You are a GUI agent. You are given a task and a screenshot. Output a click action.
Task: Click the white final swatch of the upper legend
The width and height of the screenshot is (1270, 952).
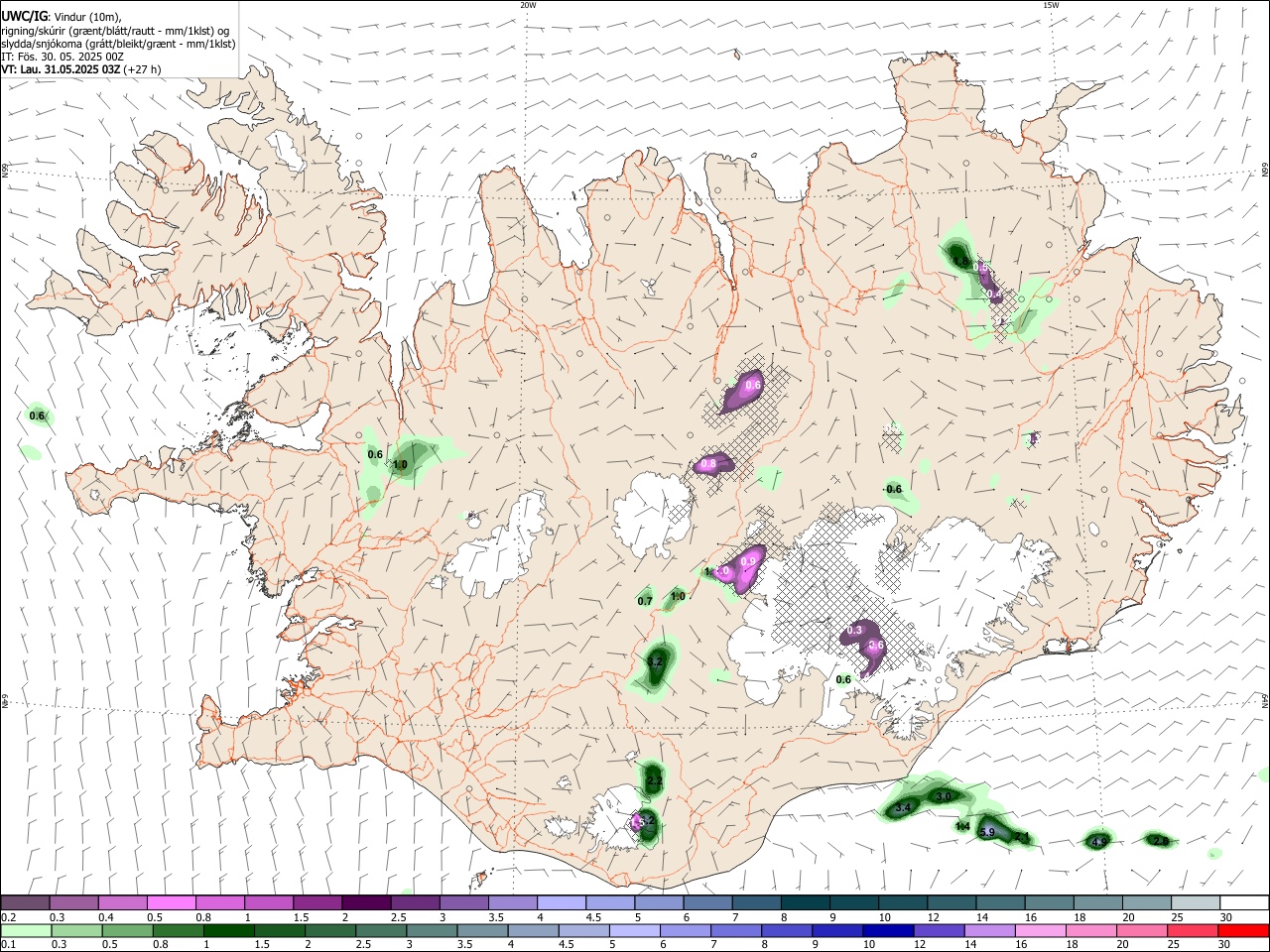tap(1244, 903)
